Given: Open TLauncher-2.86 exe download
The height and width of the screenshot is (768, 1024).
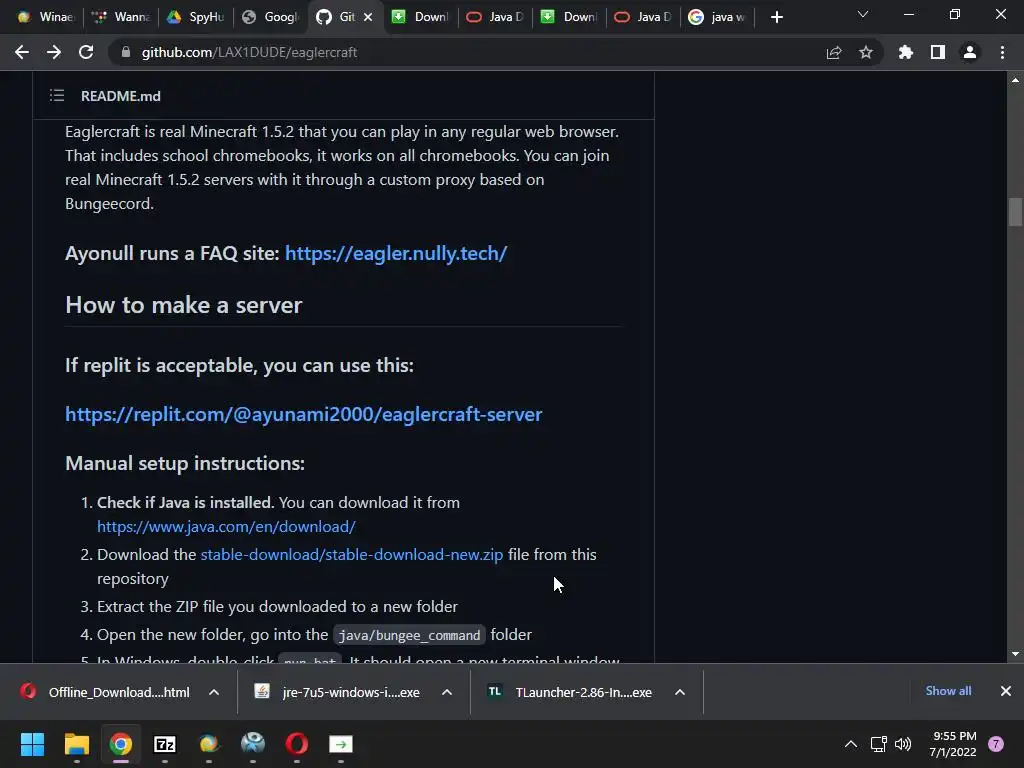Looking at the screenshot, I should (571, 692).
